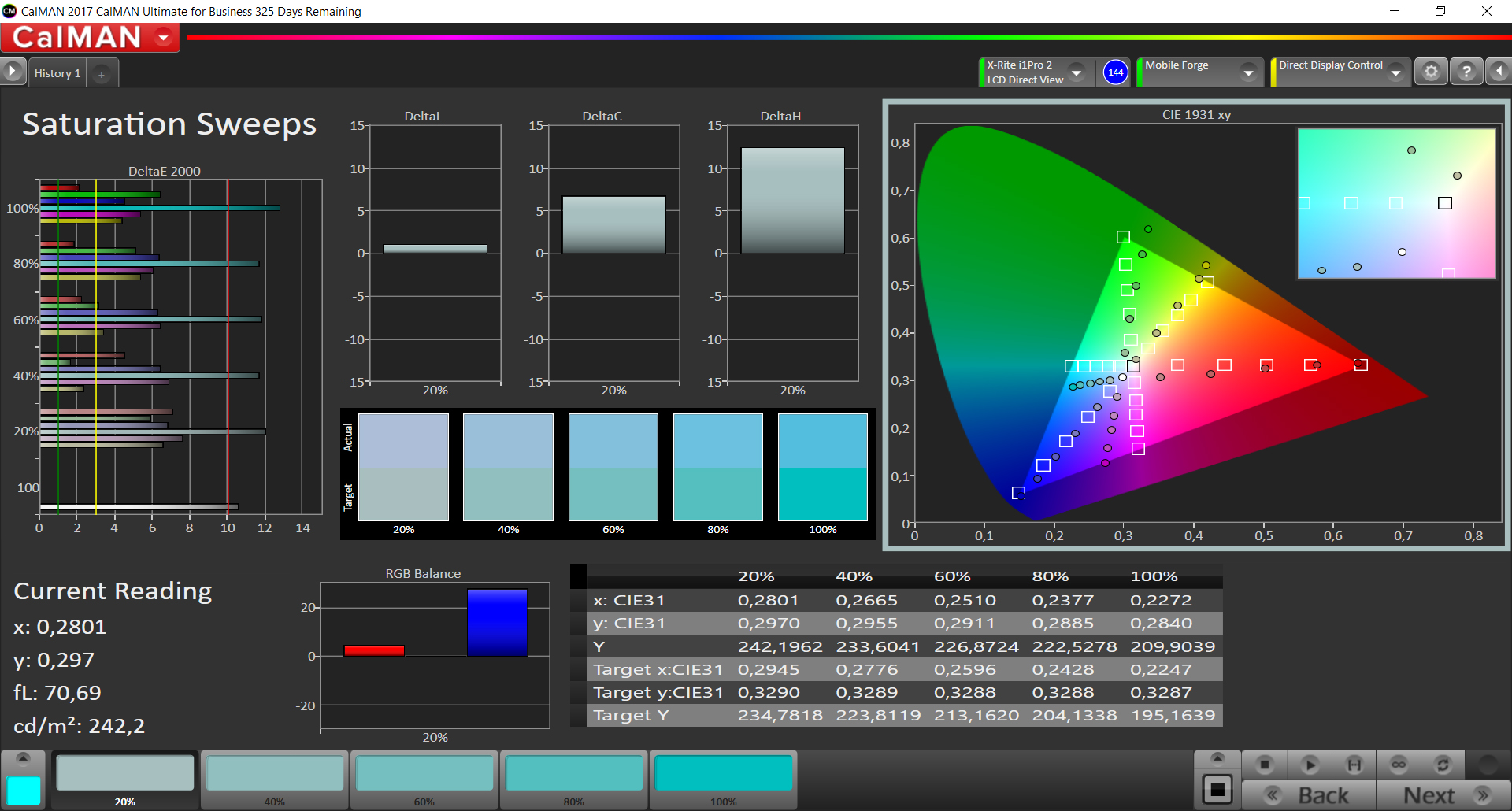Select the 60% saturation swatch at bottom
Image resolution: width=1512 pixels, height=811 pixels.
pyautogui.click(x=424, y=780)
